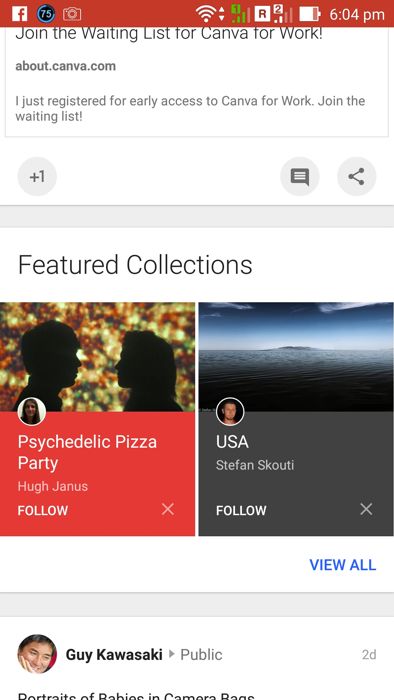This screenshot has width=394, height=700.
Task: Open comments via speech bubble icon
Action: [x=300, y=177]
